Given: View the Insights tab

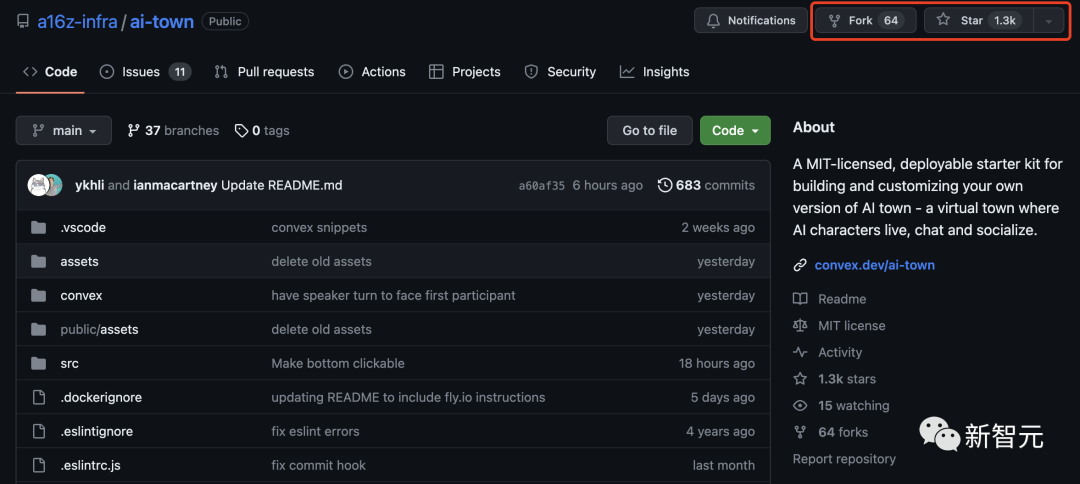Looking at the screenshot, I should point(654,72).
